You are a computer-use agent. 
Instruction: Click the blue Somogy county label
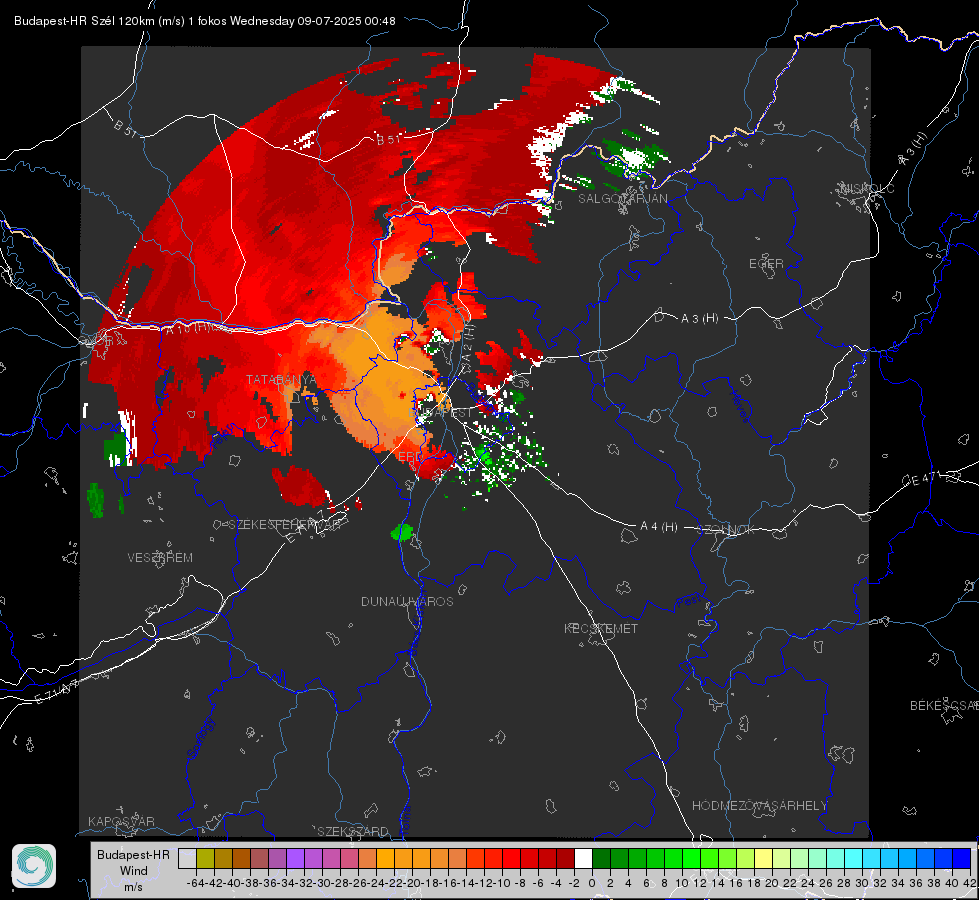200,738
